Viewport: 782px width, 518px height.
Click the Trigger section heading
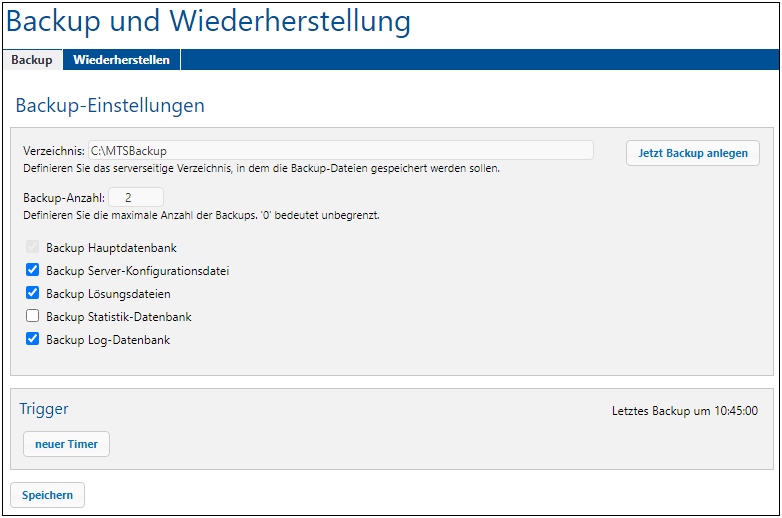(x=44, y=409)
